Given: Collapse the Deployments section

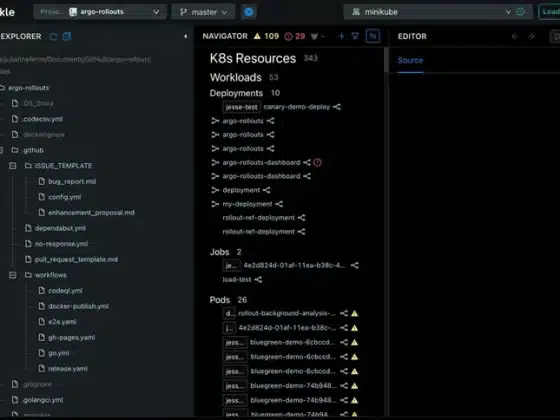Looking at the screenshot, I should pyautogui.click(x=236, y=93).
